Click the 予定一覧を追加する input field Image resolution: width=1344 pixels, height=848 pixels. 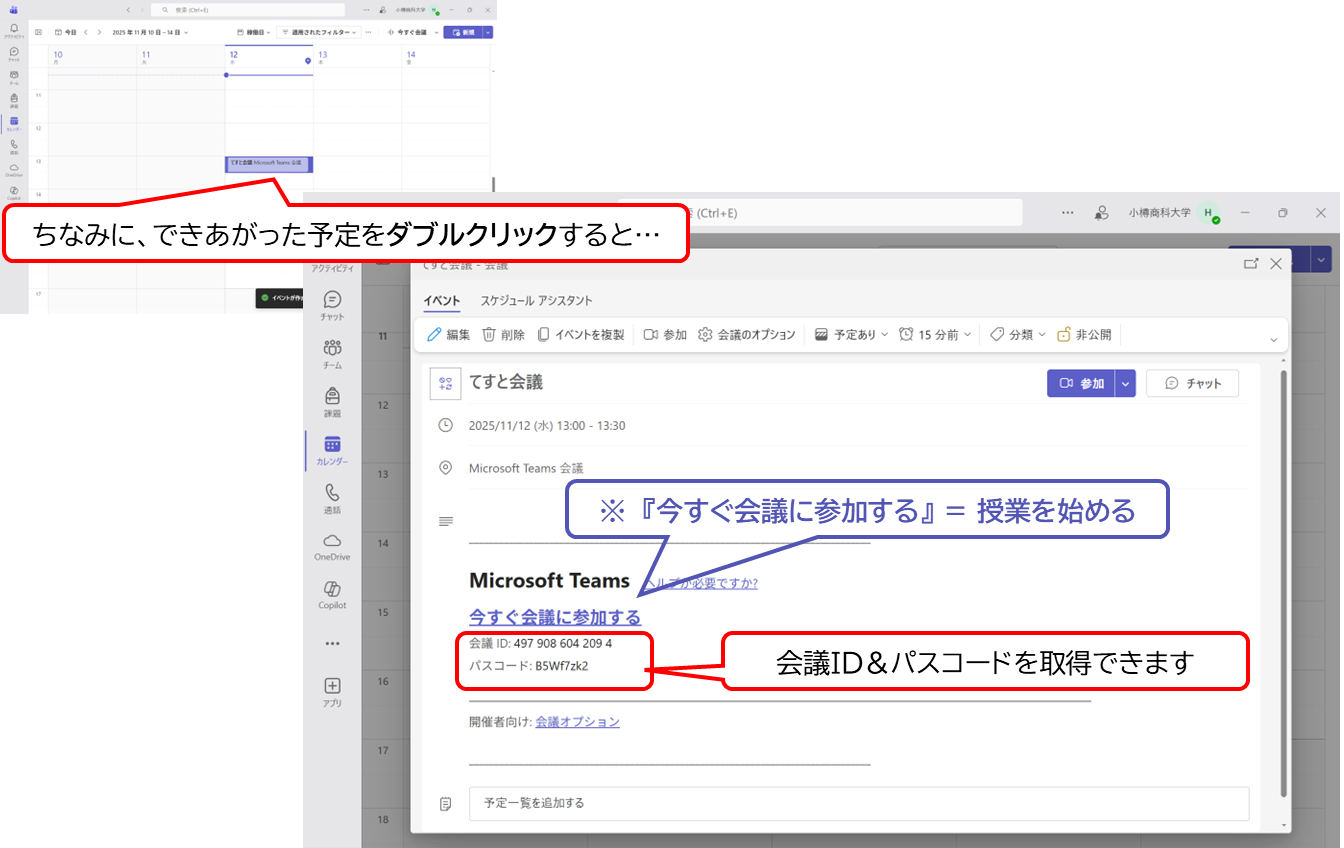[858, 803]
